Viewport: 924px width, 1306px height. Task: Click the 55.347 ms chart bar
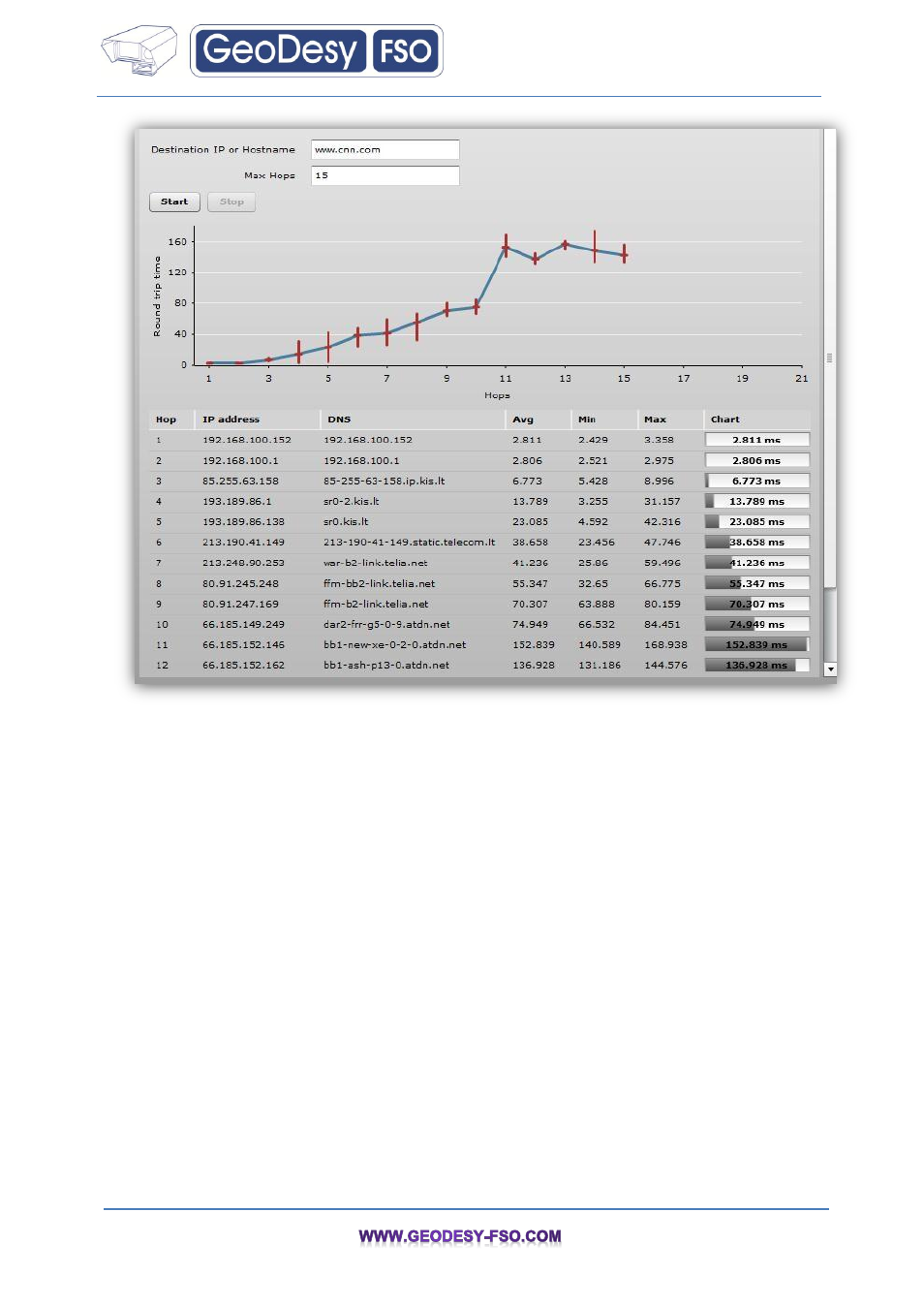tap(756, 584)
